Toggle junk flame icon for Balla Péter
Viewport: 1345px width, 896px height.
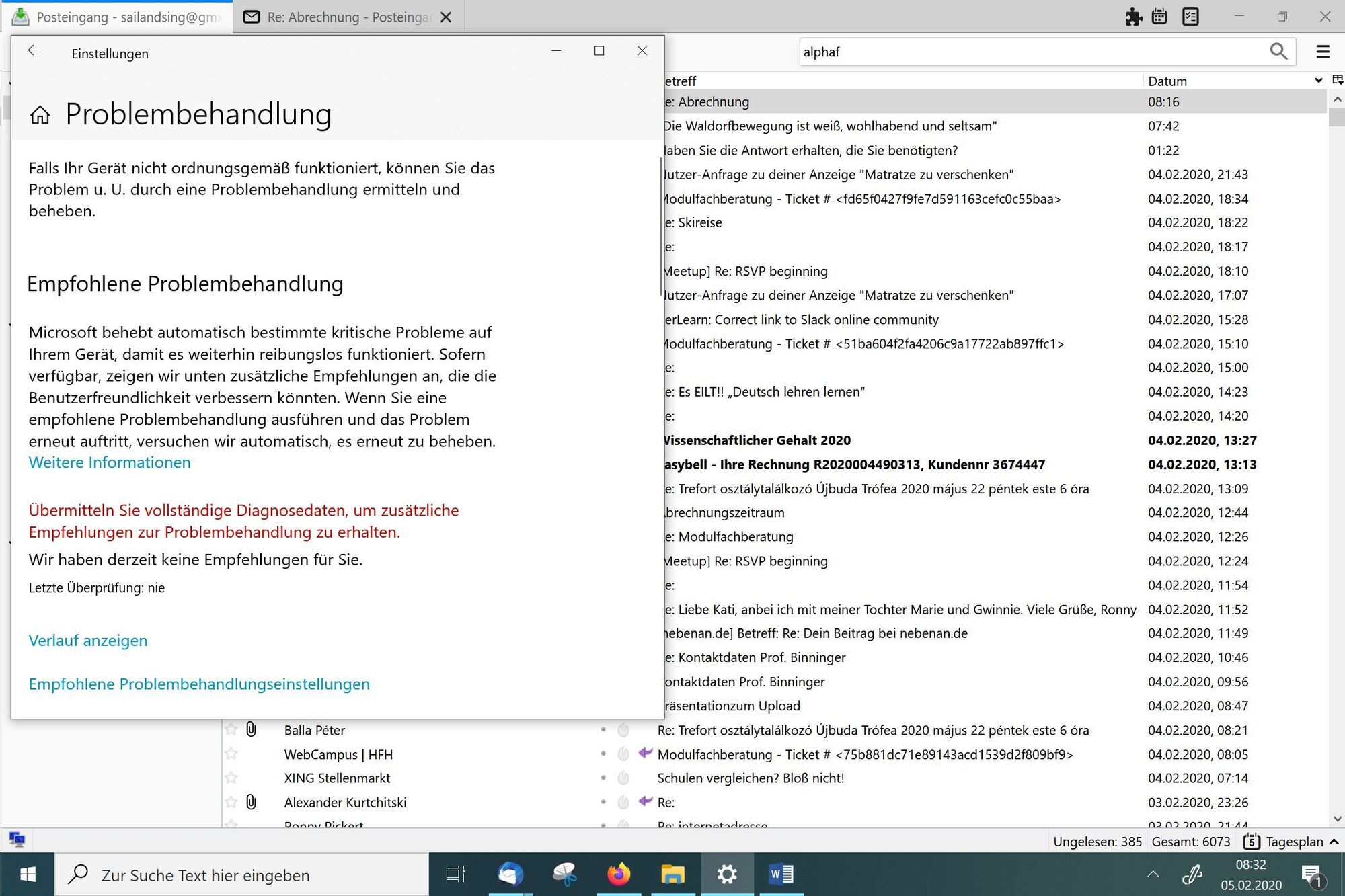pyautogui.click(x=623, y=729)
